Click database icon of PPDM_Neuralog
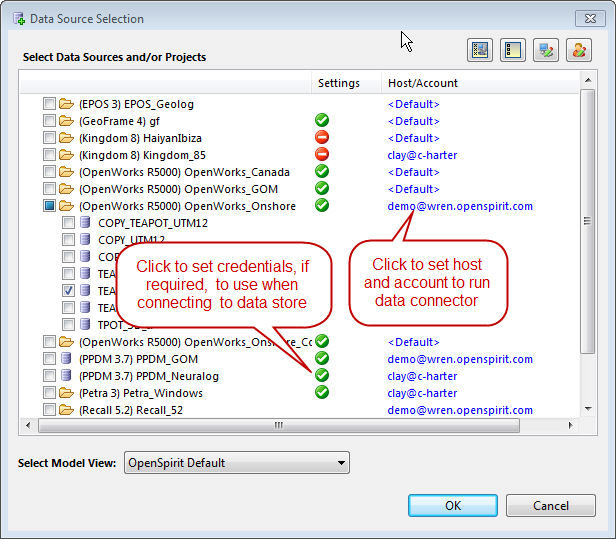616x539 pixels. coord(66,375)
